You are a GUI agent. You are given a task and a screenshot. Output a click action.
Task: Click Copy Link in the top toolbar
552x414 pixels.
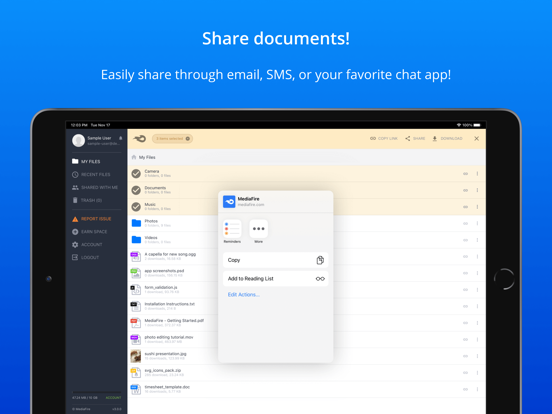(384, 138)
